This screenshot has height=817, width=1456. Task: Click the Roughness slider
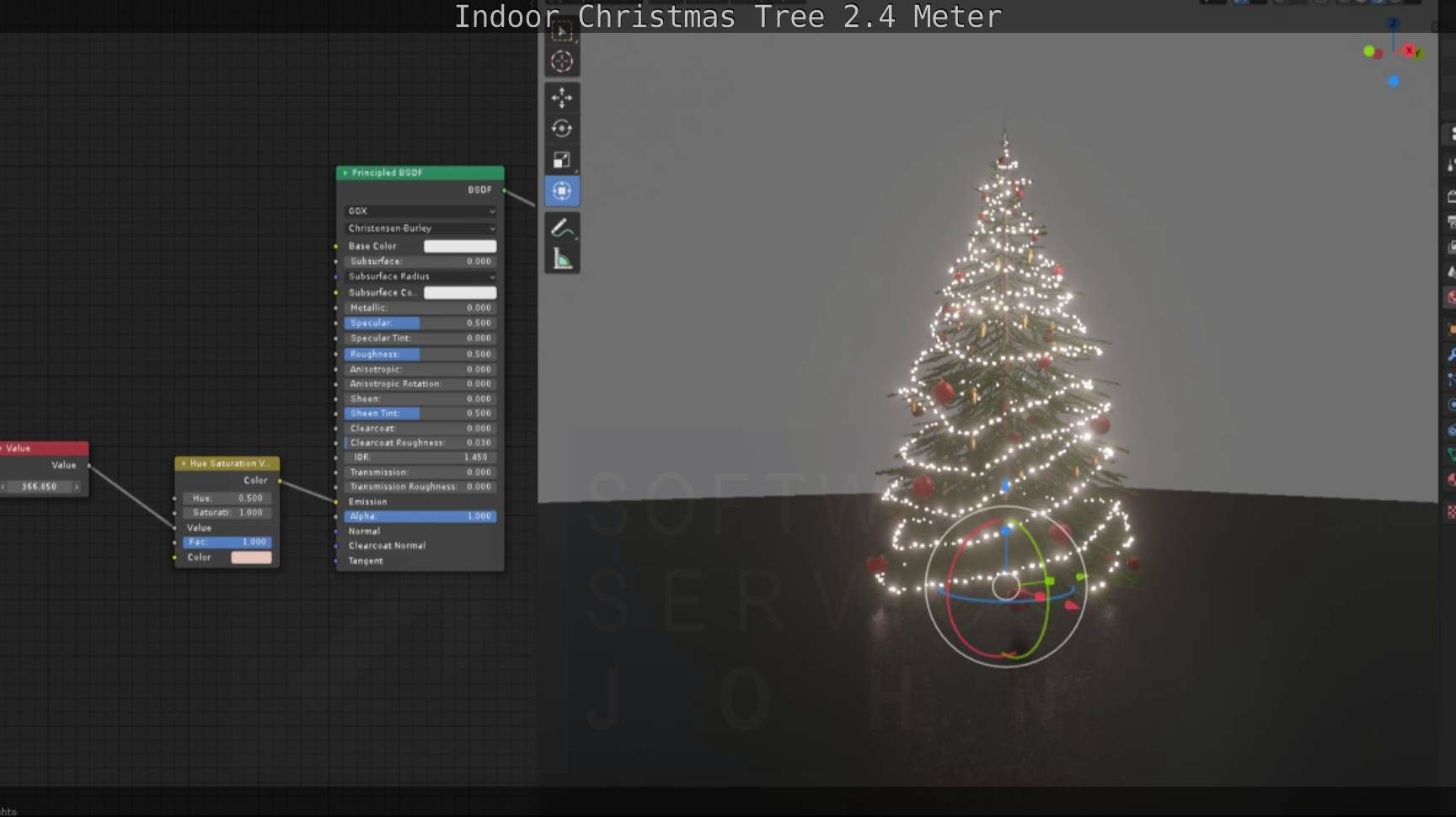point(420,354)
